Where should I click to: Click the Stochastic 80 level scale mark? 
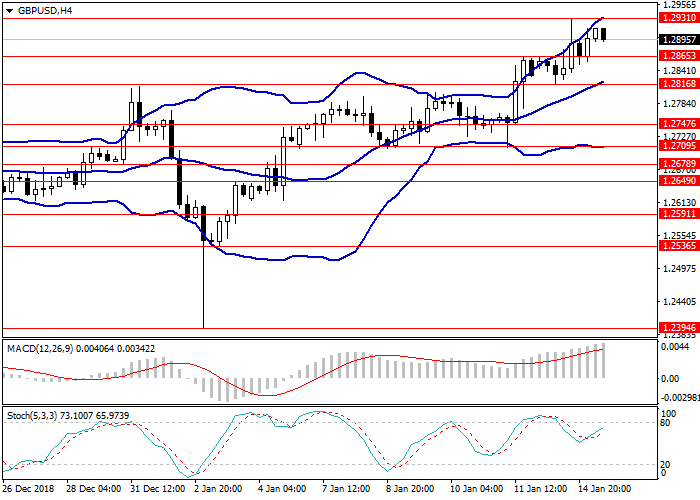click(x=663, y=422)
